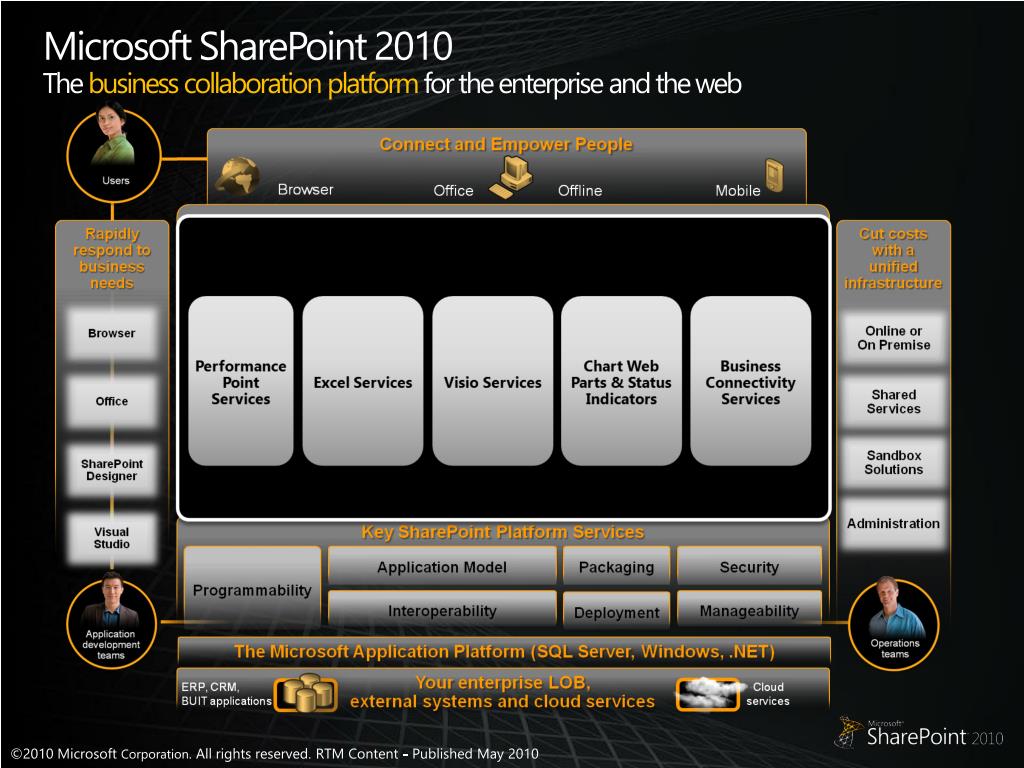Click 'Your enterprise LOB, external systems' text
Viewport: 1024px width, 768px height.
coord(502,692)
